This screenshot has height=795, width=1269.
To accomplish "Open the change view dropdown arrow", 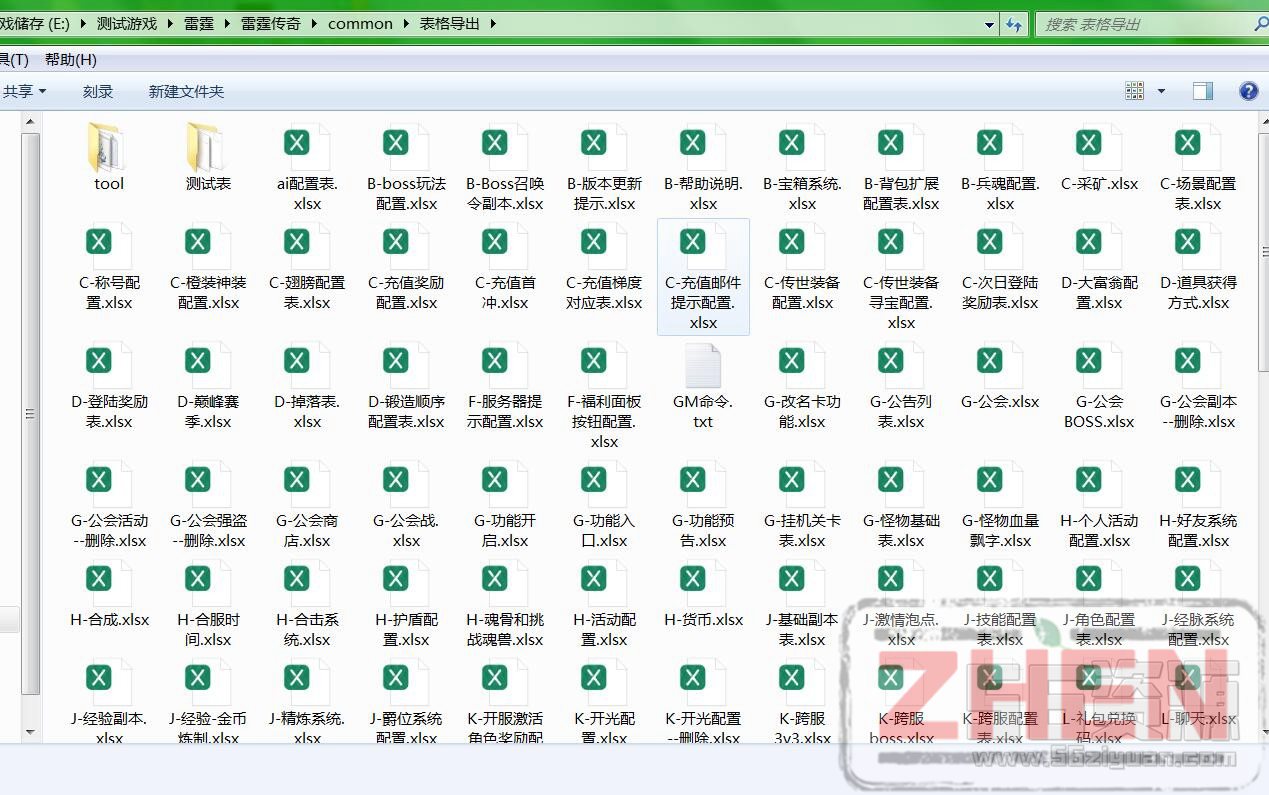I will [1161, 91].
